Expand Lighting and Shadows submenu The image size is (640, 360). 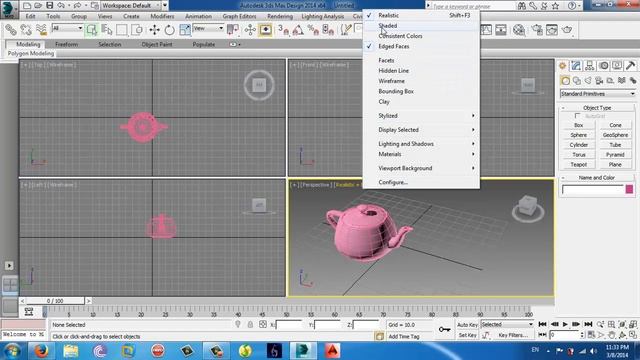tap(421, 144)
